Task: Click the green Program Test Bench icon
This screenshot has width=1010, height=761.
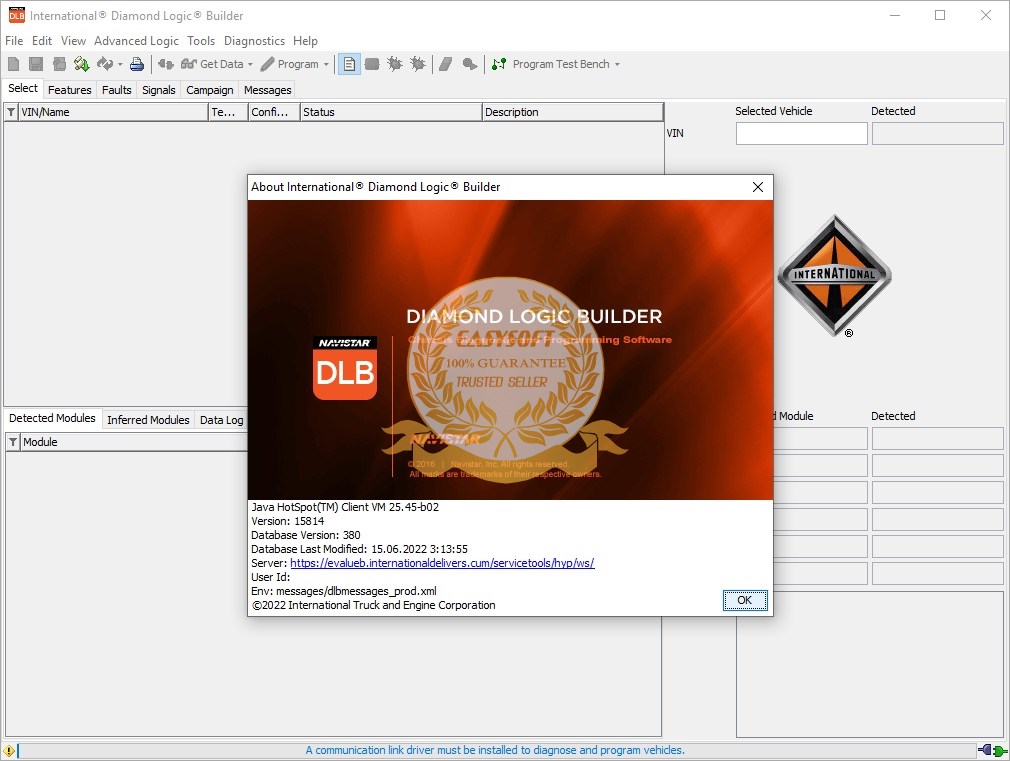Action: click(499, 64)
